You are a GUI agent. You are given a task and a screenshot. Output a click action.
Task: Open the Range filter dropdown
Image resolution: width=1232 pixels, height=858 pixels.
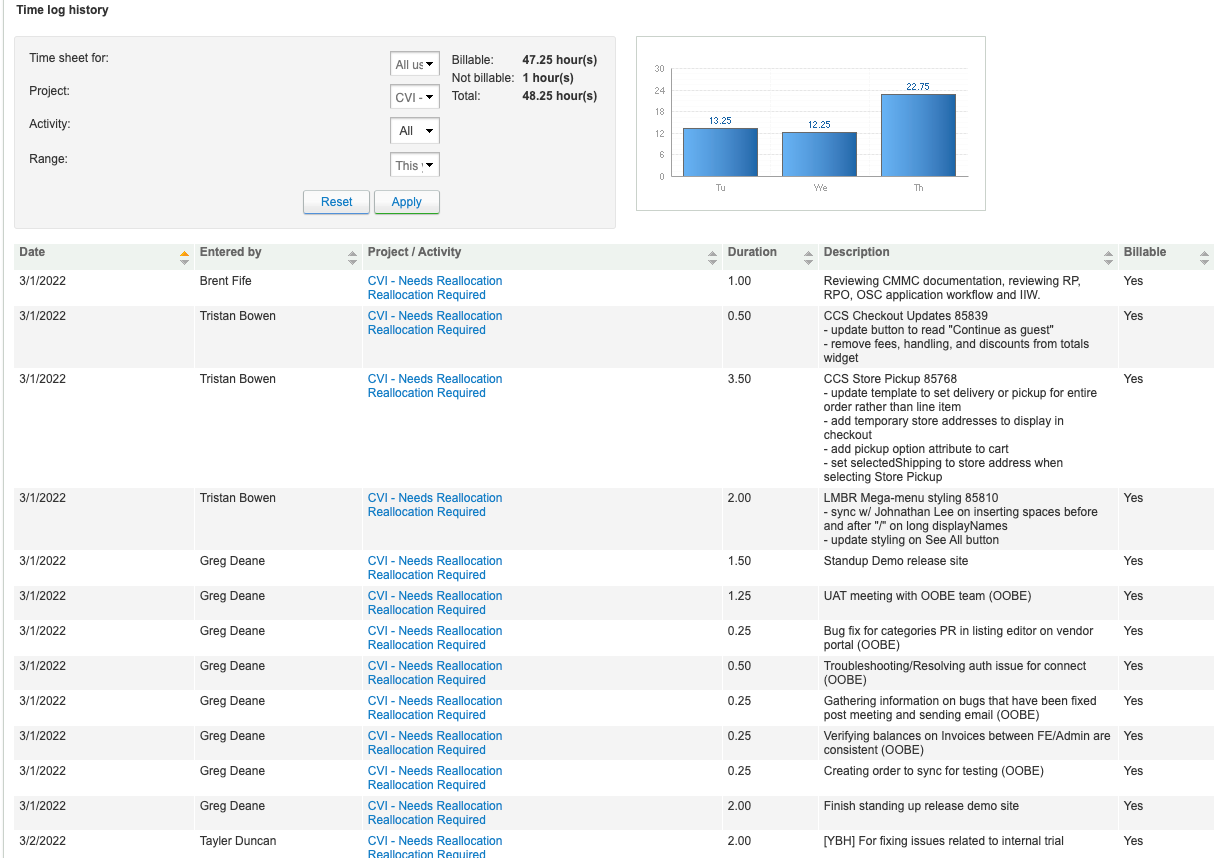click(415, 165)
